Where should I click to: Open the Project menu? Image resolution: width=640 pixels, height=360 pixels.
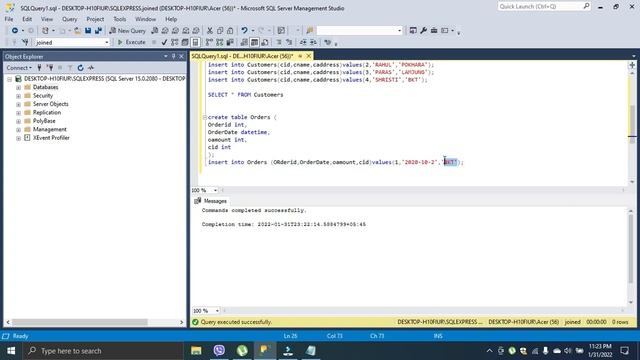tap(95, 19)
